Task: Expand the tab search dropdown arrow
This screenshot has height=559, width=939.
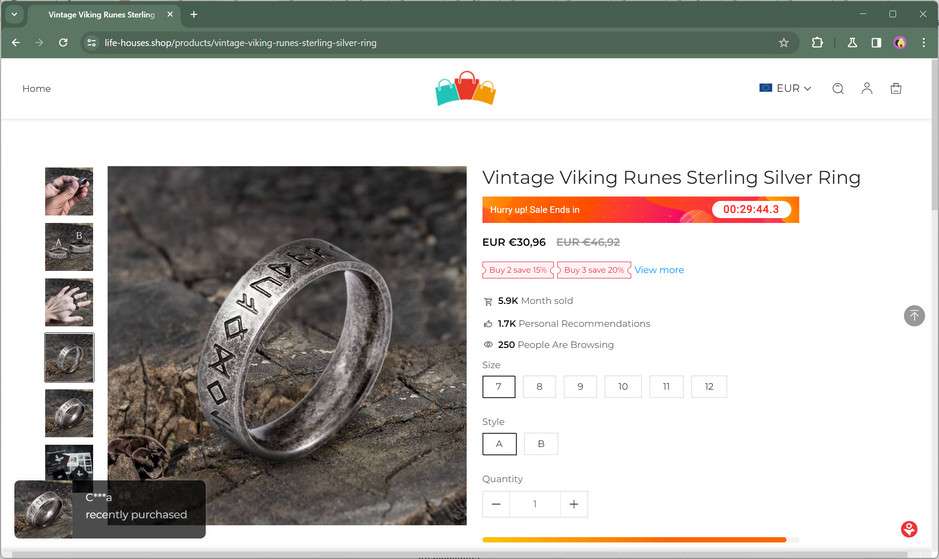Action: tap(14, 14)
